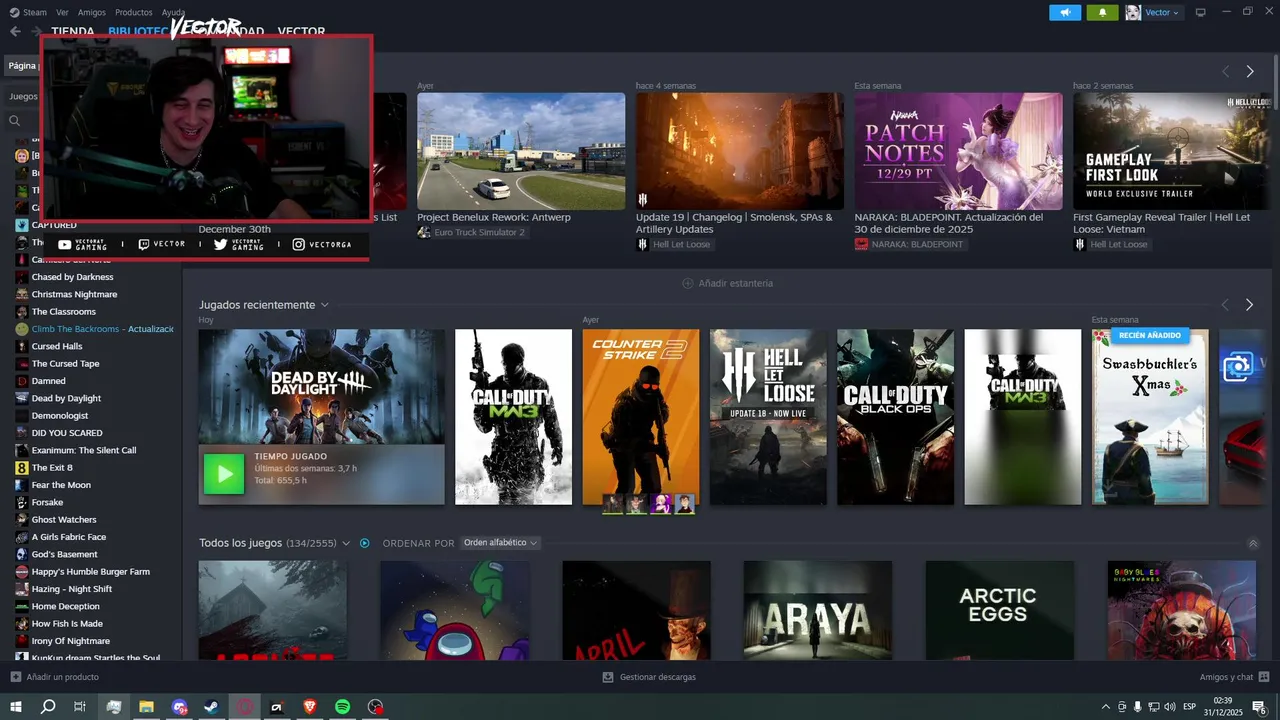Open the blue announcements megaphone button
1280x720 pixels.
click(1065, 12)
